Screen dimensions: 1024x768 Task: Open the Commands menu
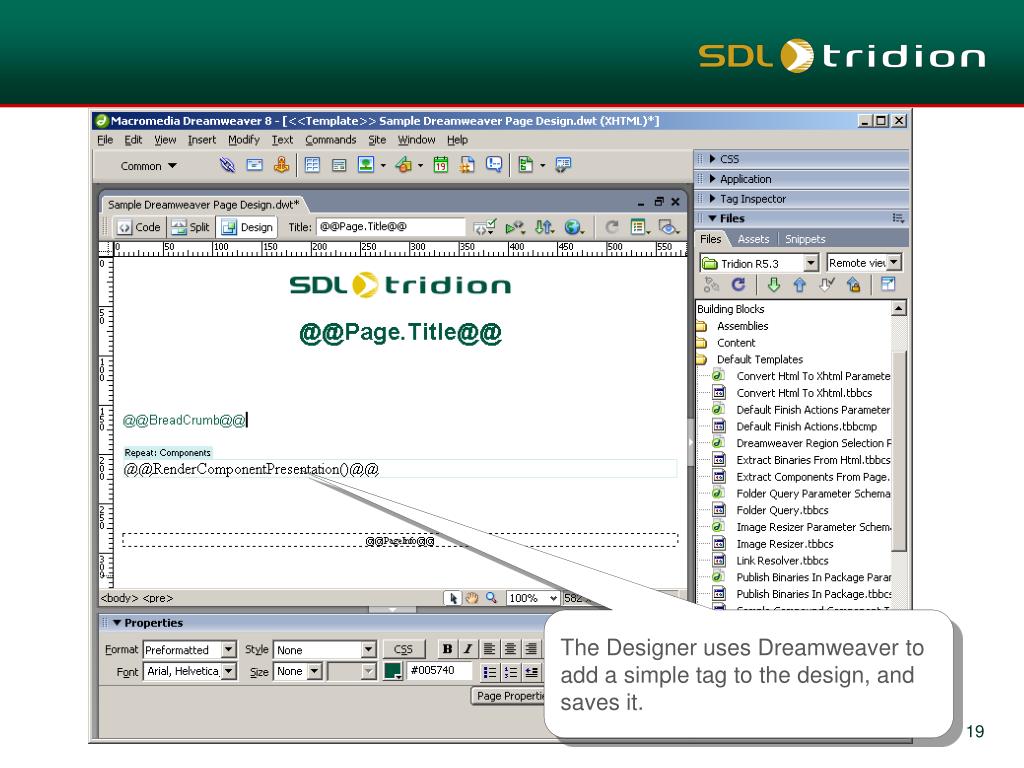click(330, 140)
